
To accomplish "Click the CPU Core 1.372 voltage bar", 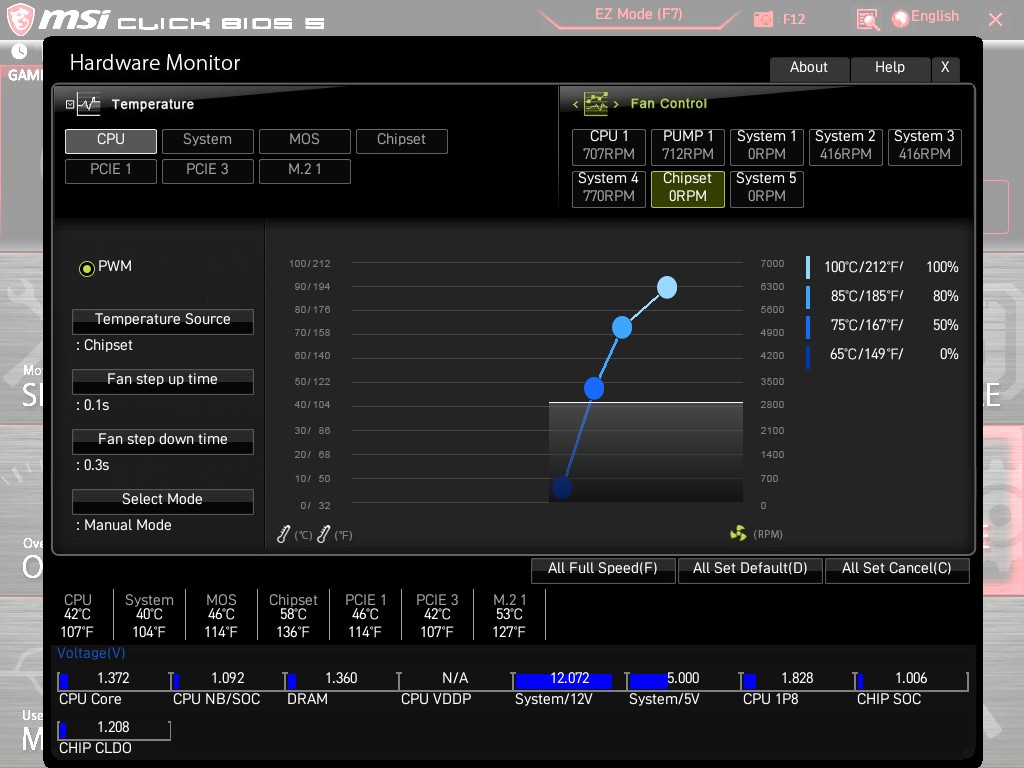I will tap(114, 680).
